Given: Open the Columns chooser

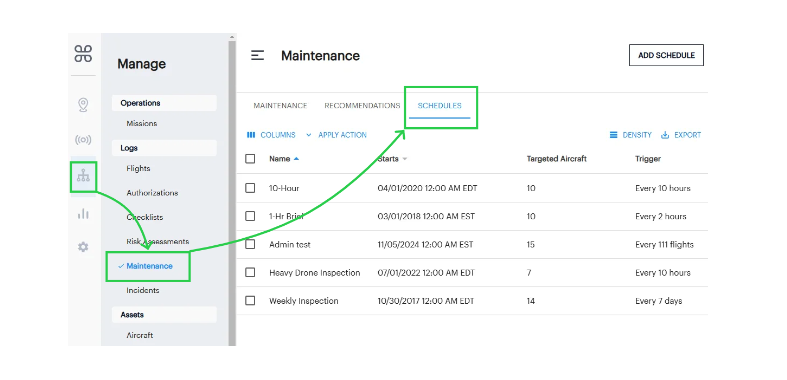Looking at the screenshot, I should point(271,135).
